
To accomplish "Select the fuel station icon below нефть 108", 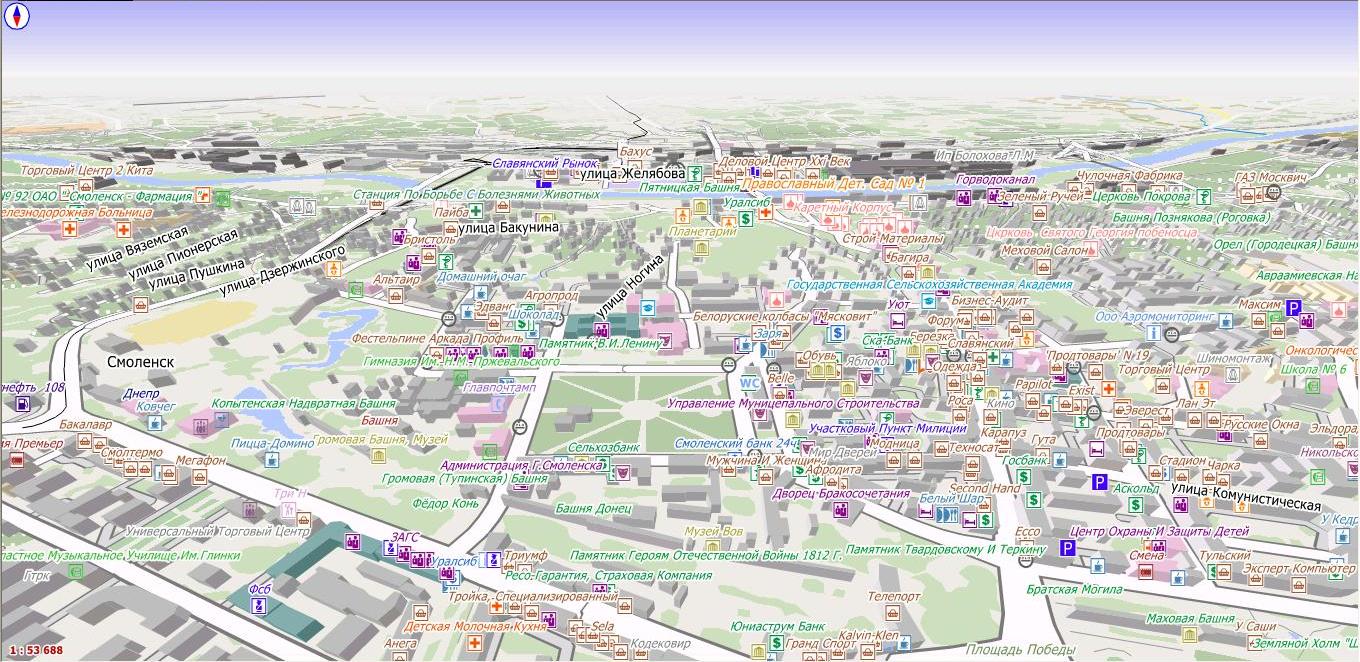I will [x=22, y=404].
